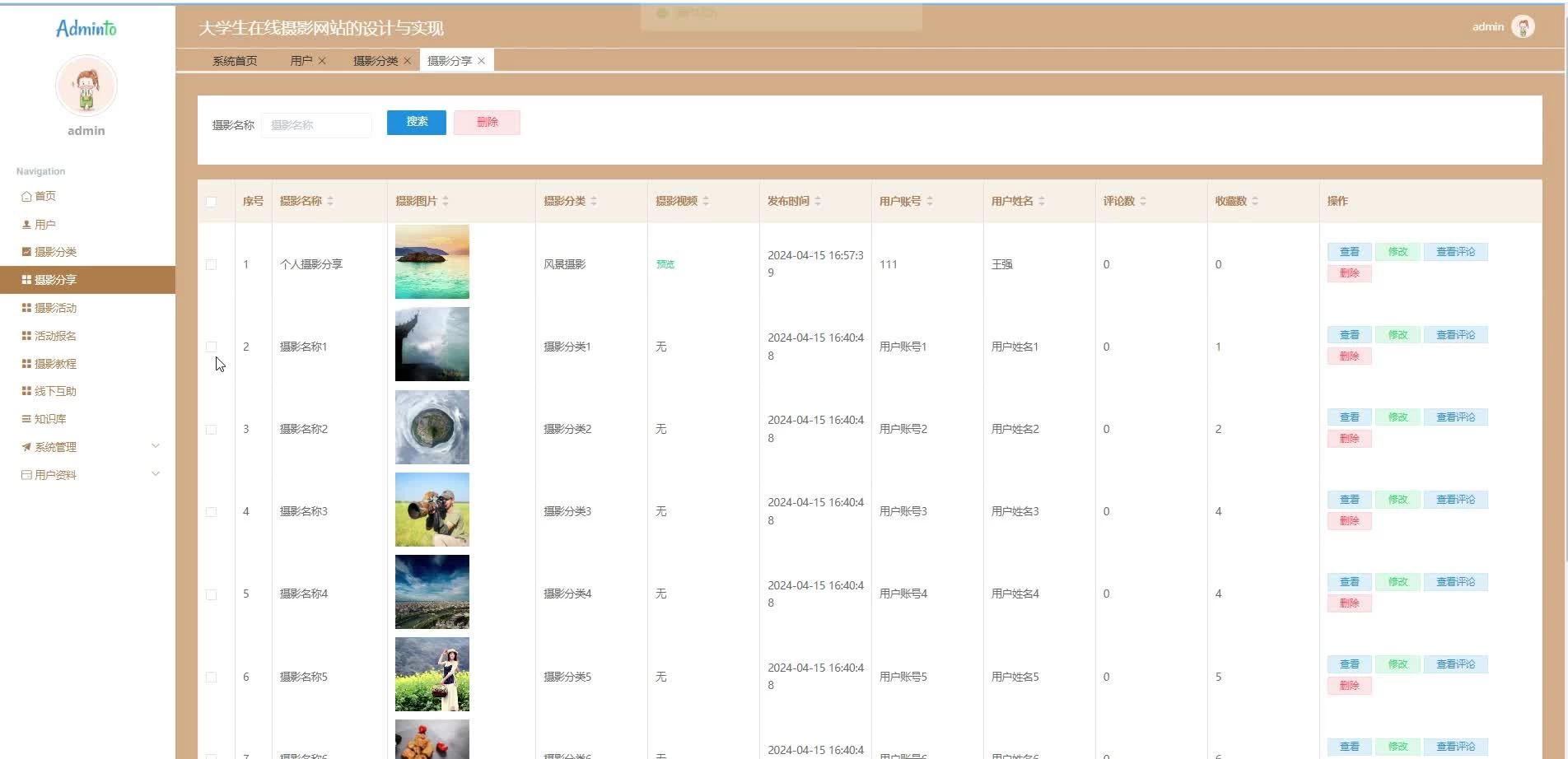The image size is (1568, 759).
Task: Sort by 收藏数 column arrows
Action: (x=1255, y=201)
